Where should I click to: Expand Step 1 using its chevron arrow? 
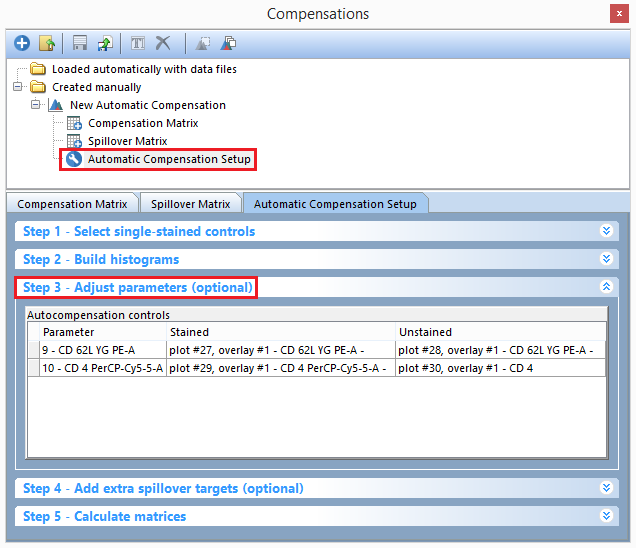point(605,231)
